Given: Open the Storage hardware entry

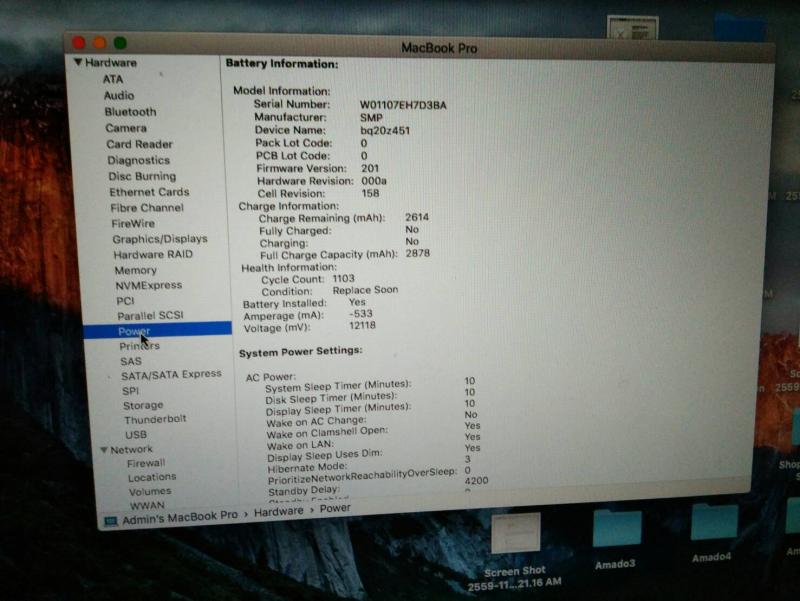Looking at the screenshot, I should tap(143, 406).
